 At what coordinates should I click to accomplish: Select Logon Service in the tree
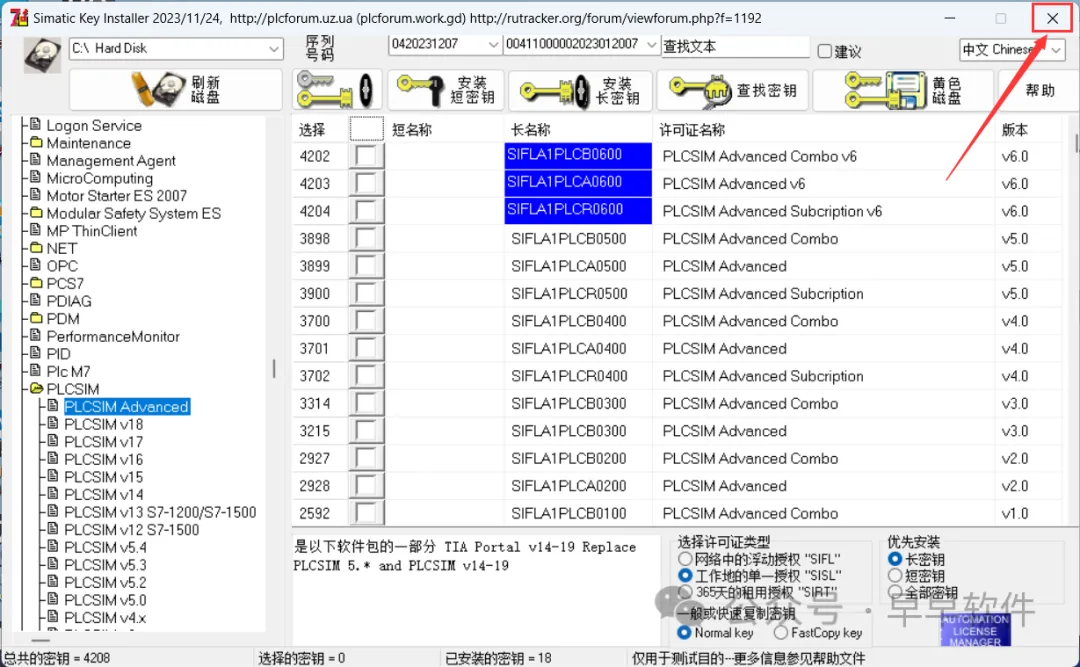coord(94,125)
